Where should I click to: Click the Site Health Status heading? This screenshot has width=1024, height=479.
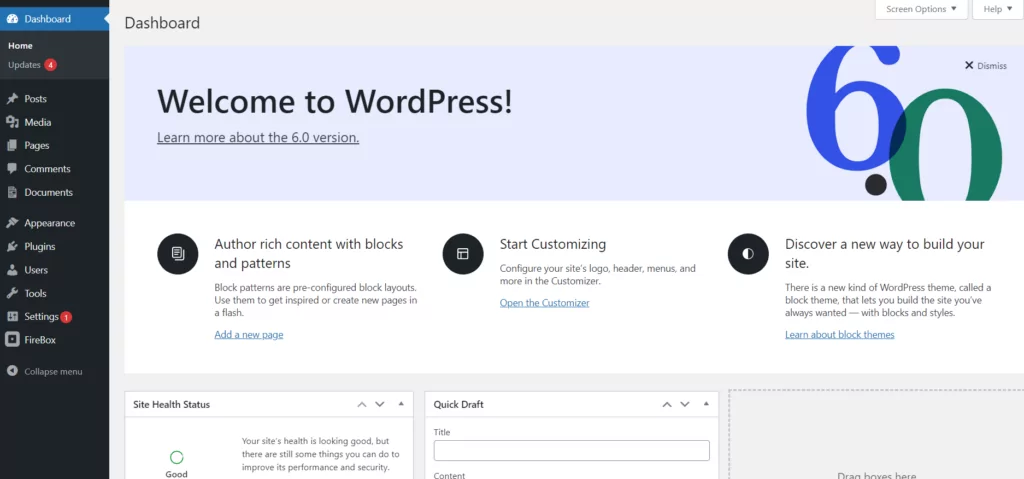coord(172,405)
